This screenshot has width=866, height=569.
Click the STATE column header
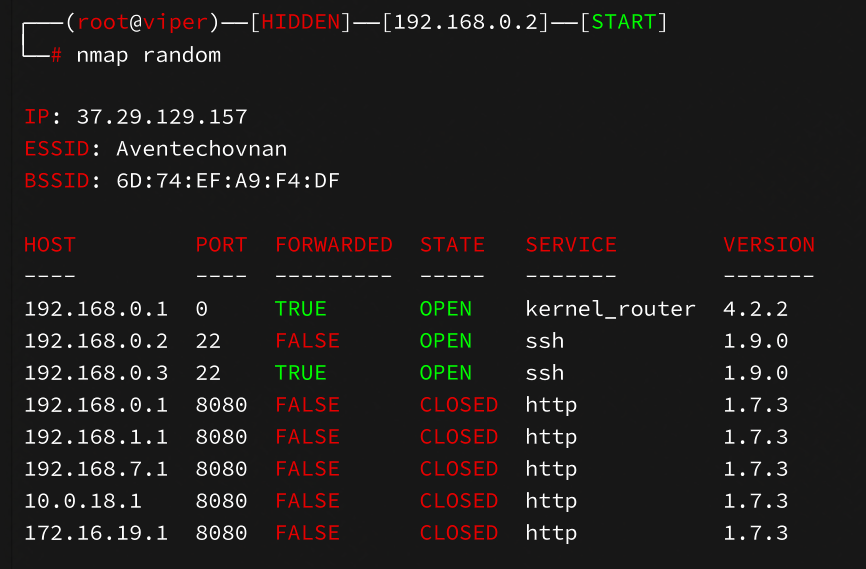(x=452, y=245)
